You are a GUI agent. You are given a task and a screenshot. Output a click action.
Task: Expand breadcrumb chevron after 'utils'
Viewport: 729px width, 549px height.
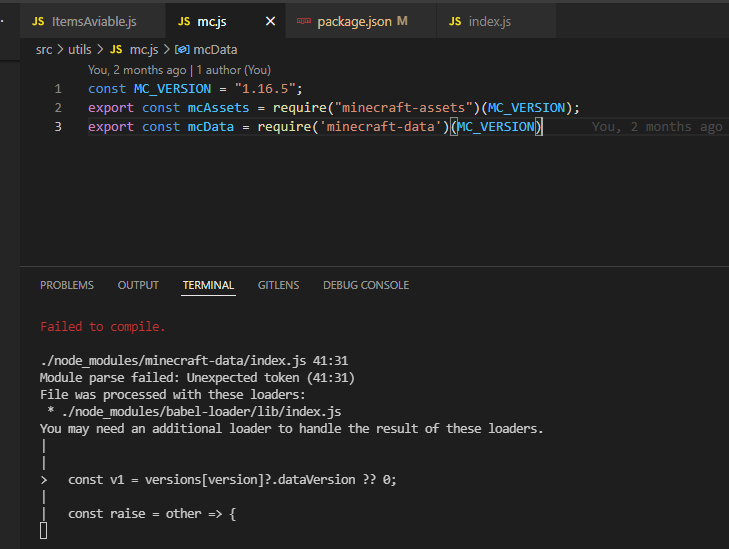(x=100, y=49)
